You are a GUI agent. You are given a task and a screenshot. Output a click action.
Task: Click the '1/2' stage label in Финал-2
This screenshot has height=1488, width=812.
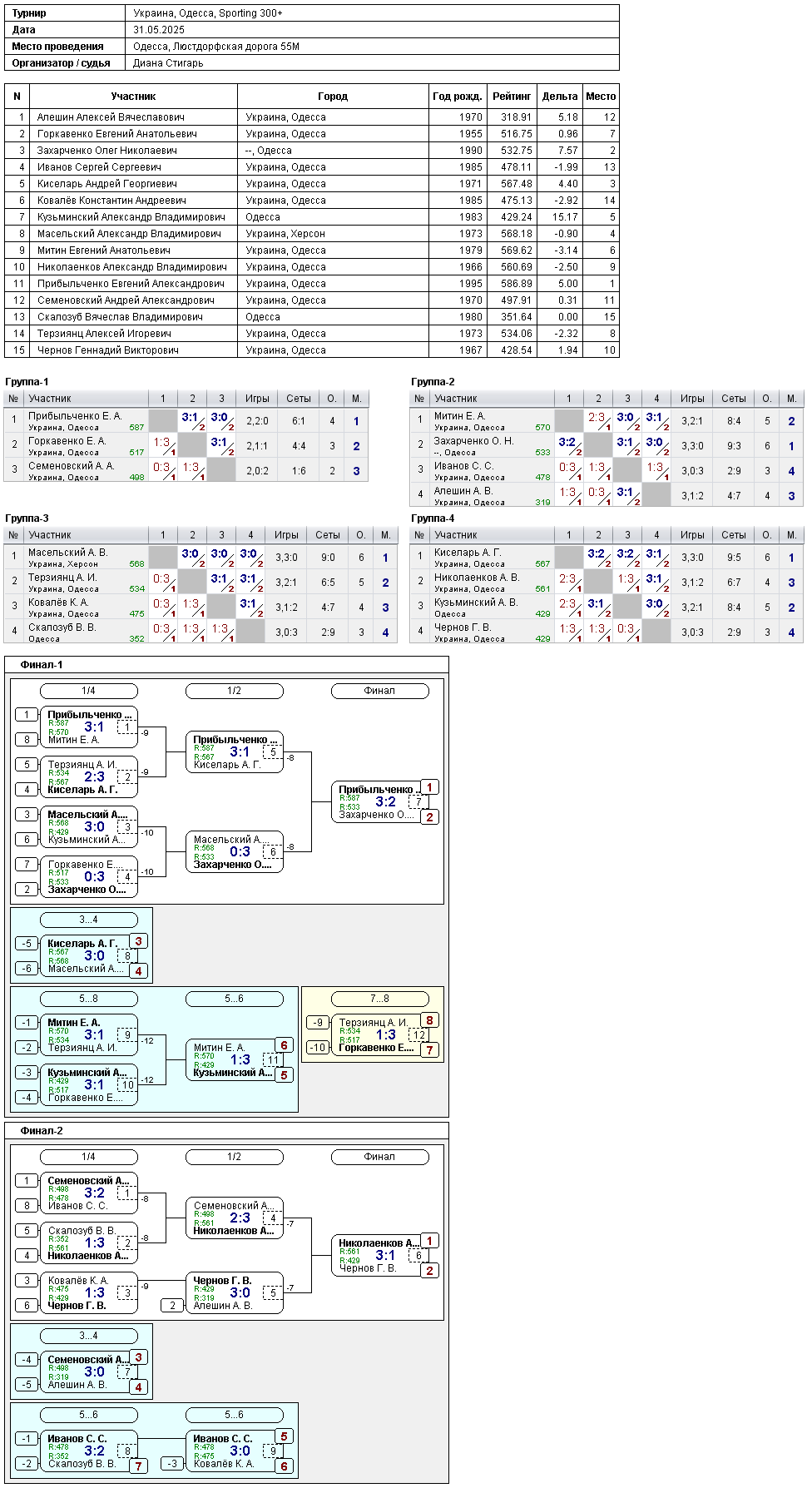[x=235, y=1157]
